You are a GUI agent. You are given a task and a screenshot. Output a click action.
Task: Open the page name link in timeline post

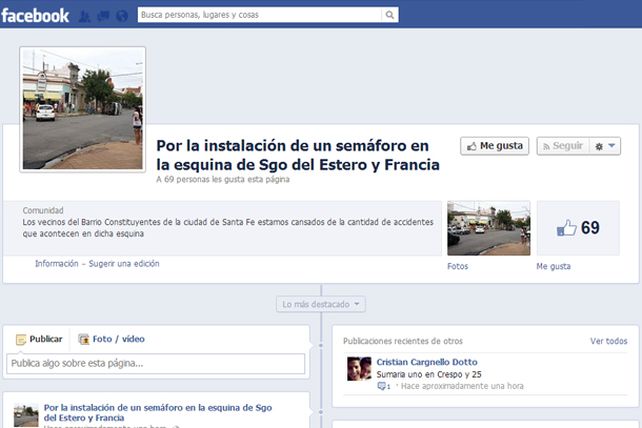coord(158,412)
